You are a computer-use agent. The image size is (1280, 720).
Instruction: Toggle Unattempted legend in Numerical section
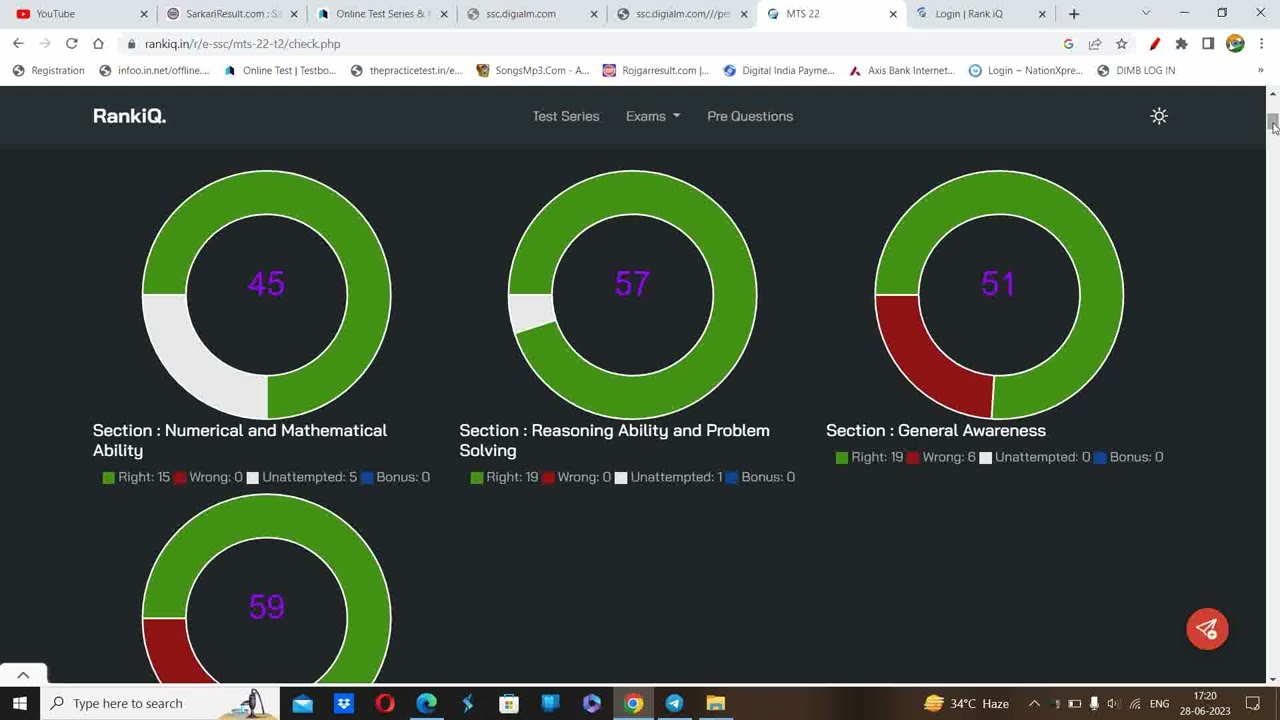pos(301,477)
